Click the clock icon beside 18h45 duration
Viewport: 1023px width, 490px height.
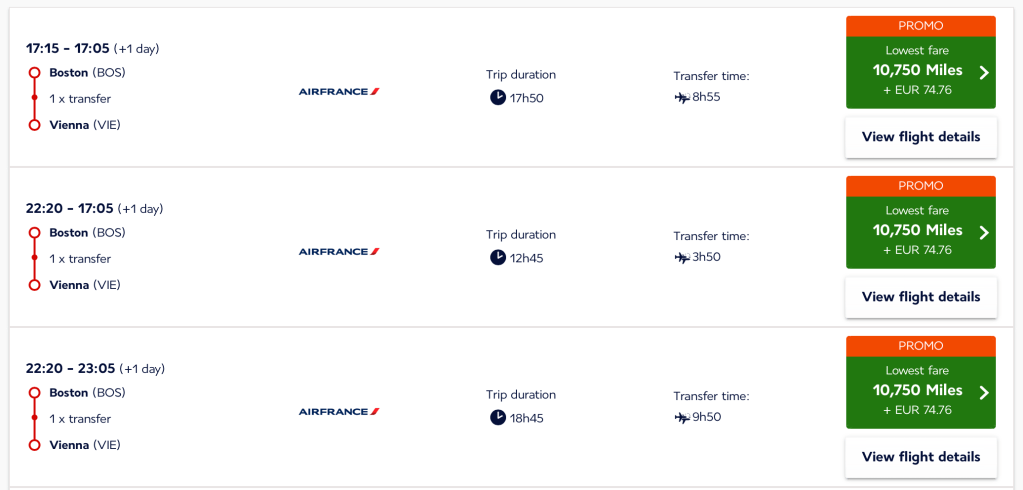pyautogui.click(x=498, y=417)
